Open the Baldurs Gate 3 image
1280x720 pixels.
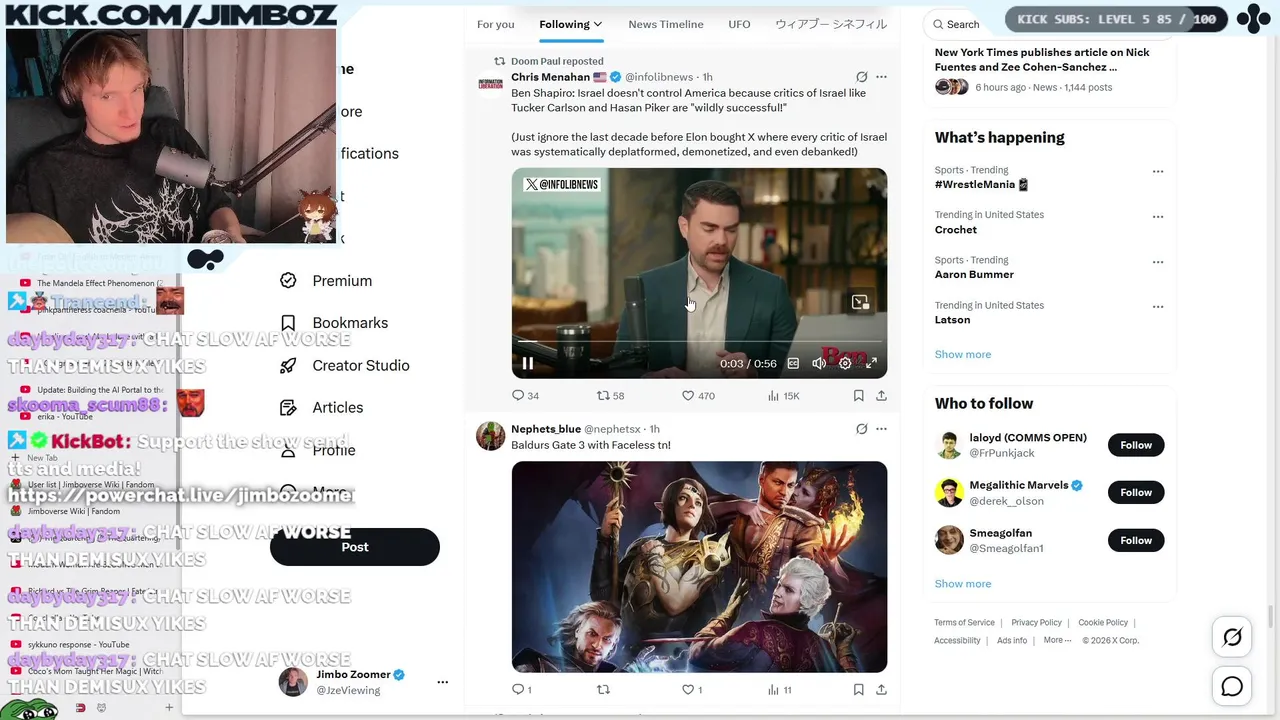click(699, 567)
